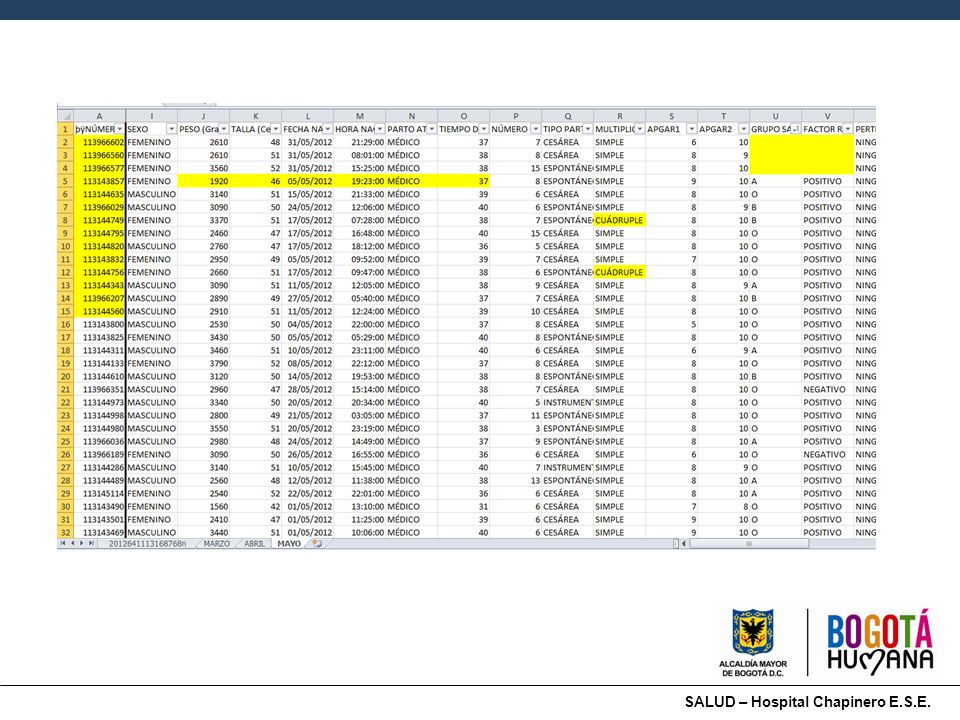960x720 pixels.
Task: Open the sorted GRUPO SA filter dropdown
Action: (796, 129)
